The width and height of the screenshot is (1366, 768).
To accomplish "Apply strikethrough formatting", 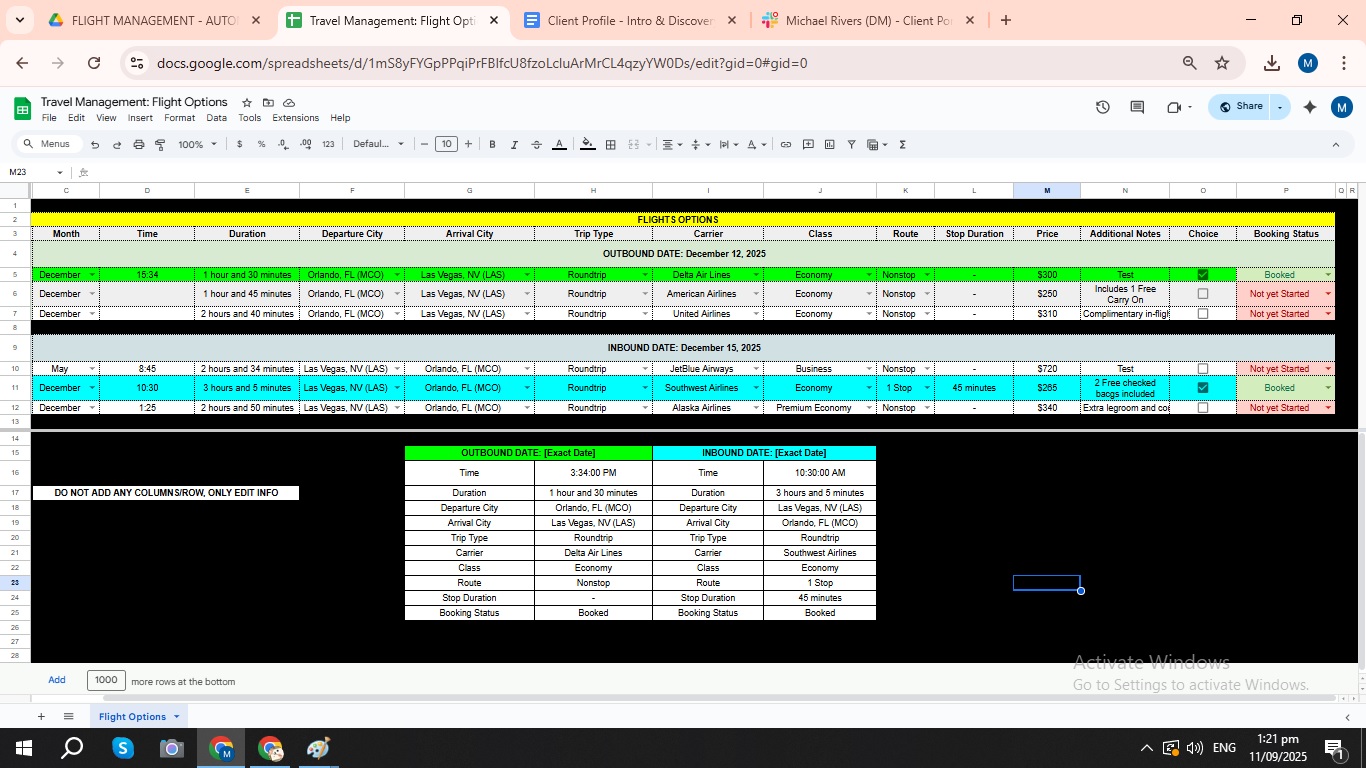I will click(537, 145).
